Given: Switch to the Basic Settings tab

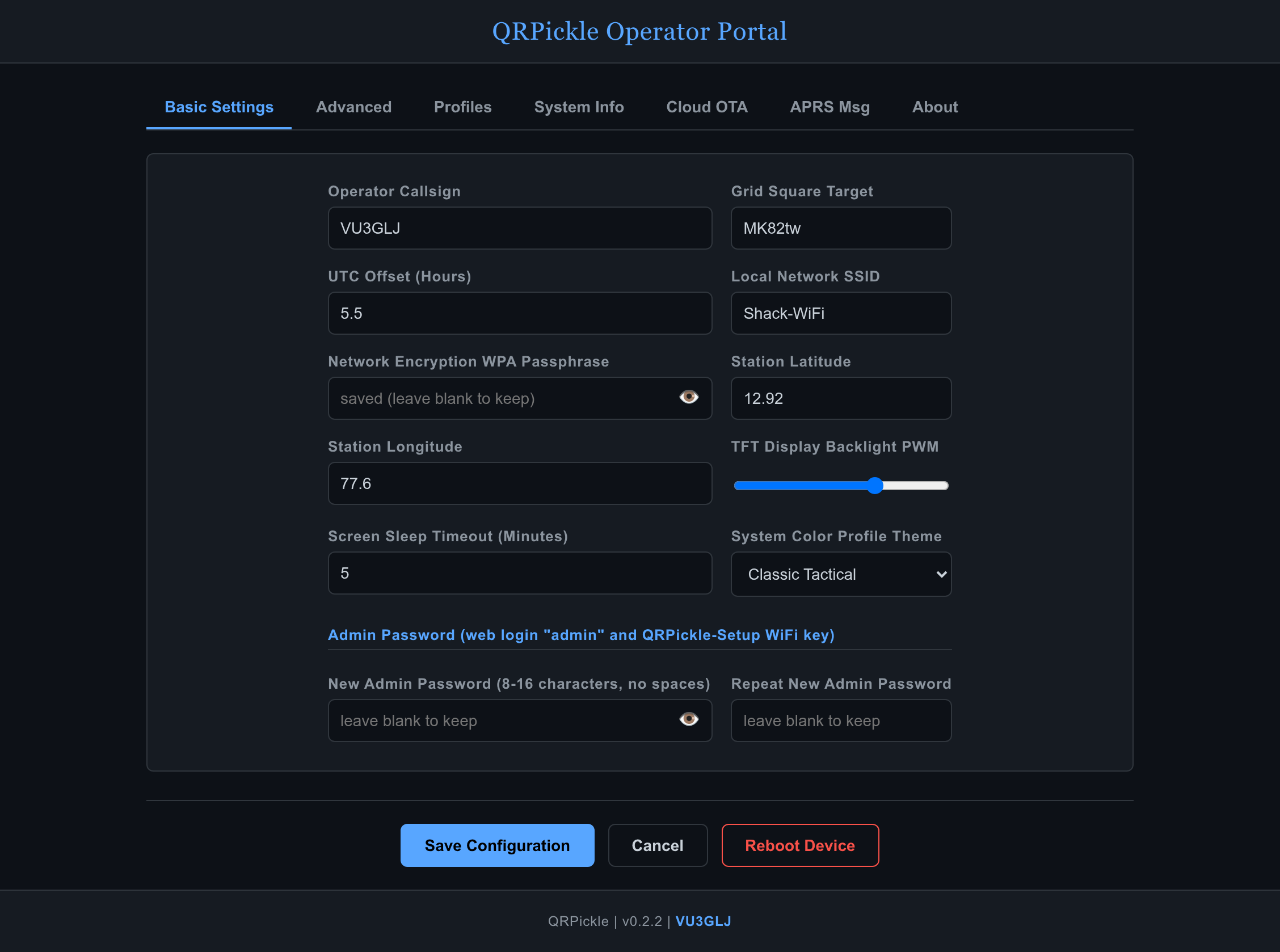Looking at the screenshot, I should [219, 107].
